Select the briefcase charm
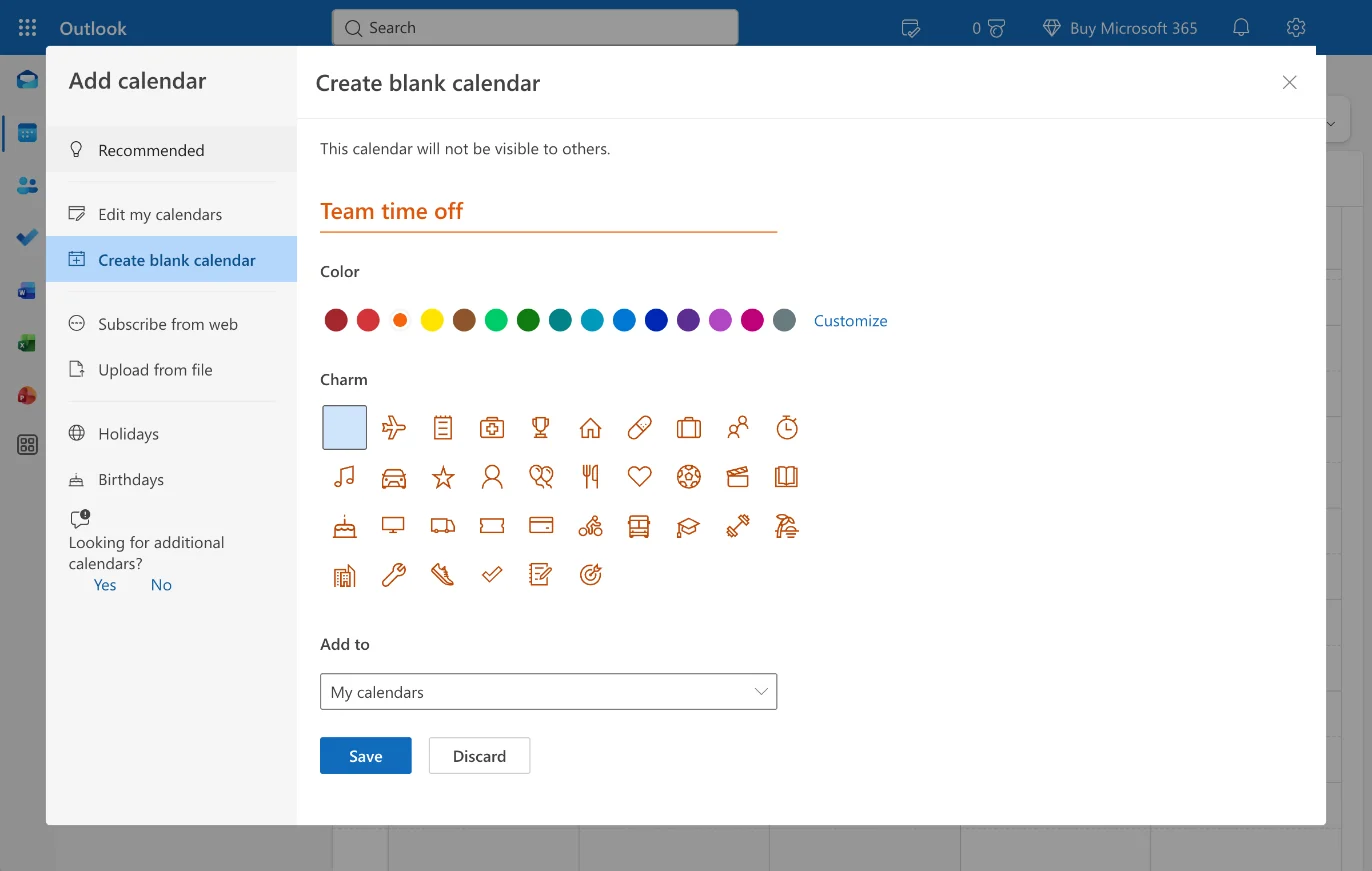The height and width of the screenshot is (871, 1372). 688,428
